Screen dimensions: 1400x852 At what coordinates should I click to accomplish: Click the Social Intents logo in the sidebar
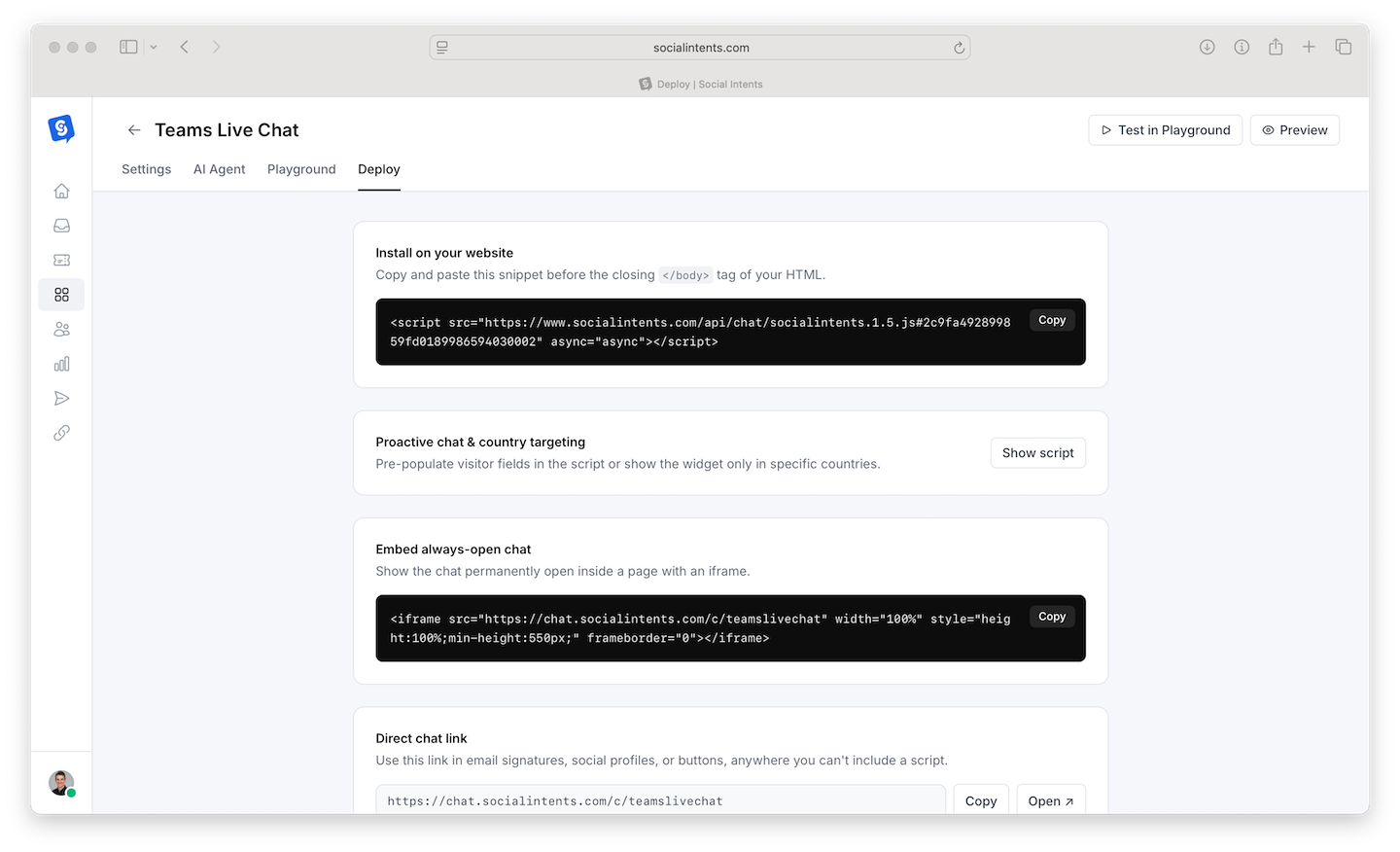[x=61, y=128]
